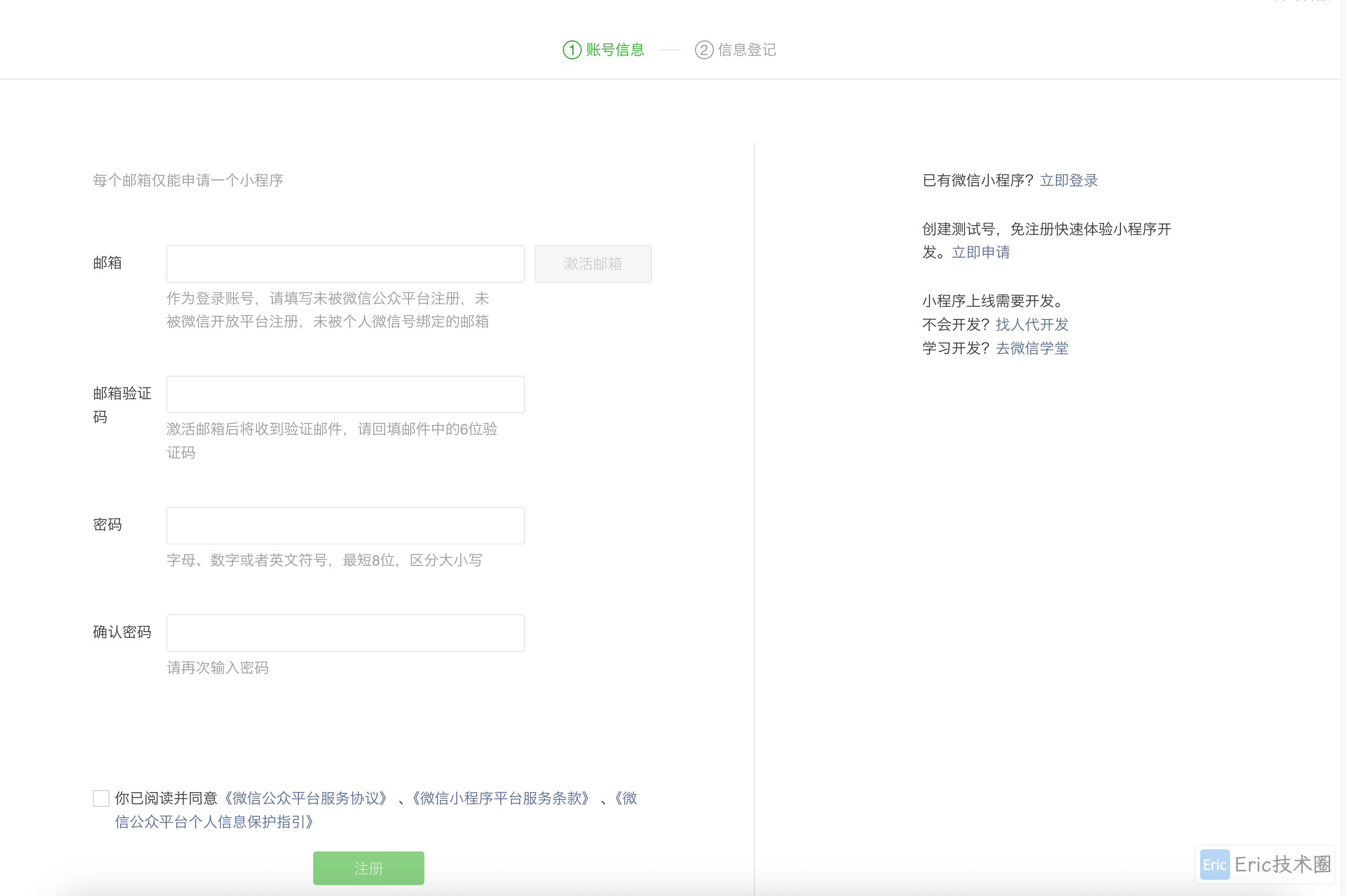Open the 找人代开发 link
The width and height of the screenshot is (1347, 896).
pos(1032,325)
